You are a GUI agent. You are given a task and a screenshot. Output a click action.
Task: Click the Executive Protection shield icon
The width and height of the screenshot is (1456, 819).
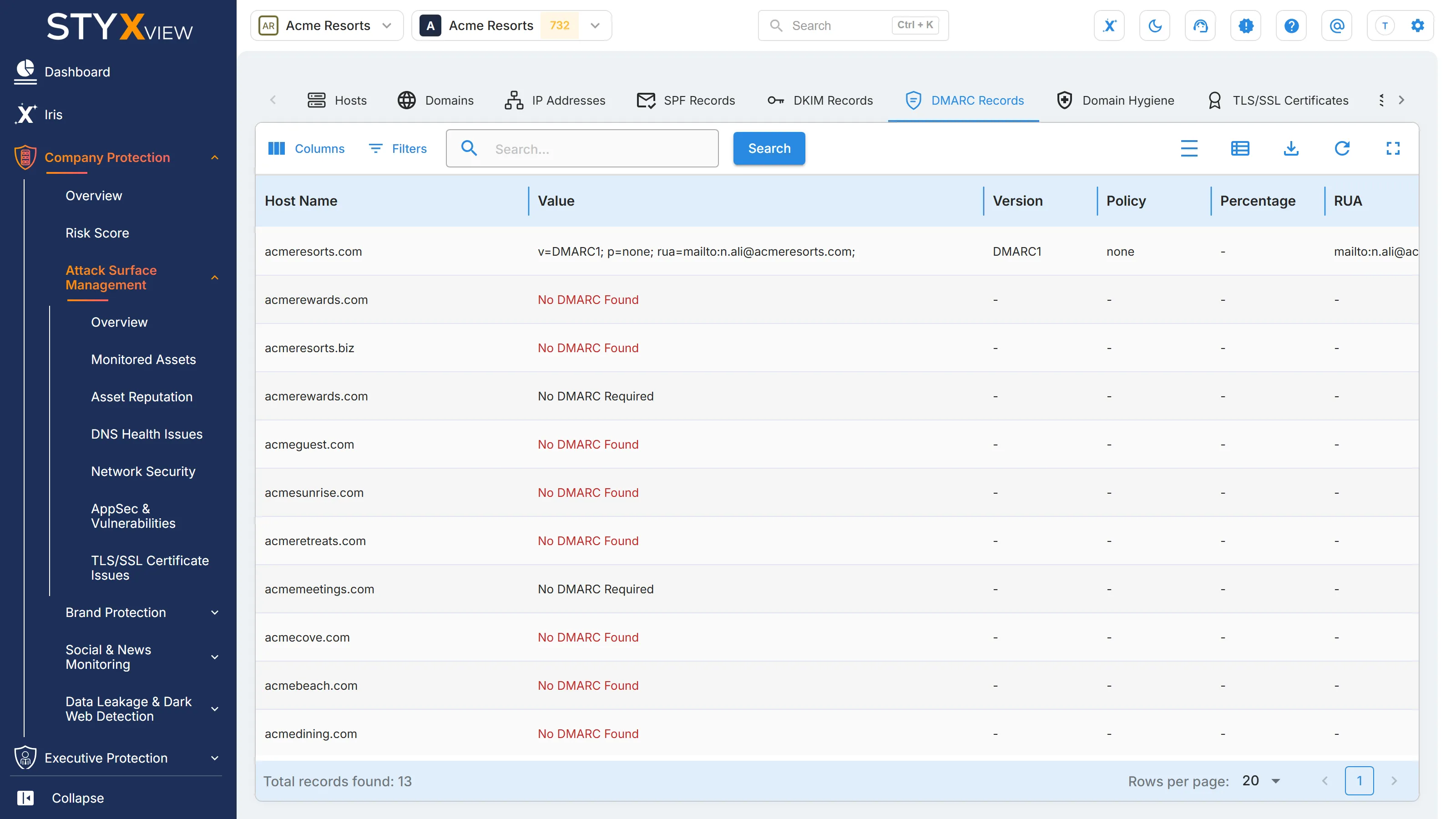(x=25, y=758)
